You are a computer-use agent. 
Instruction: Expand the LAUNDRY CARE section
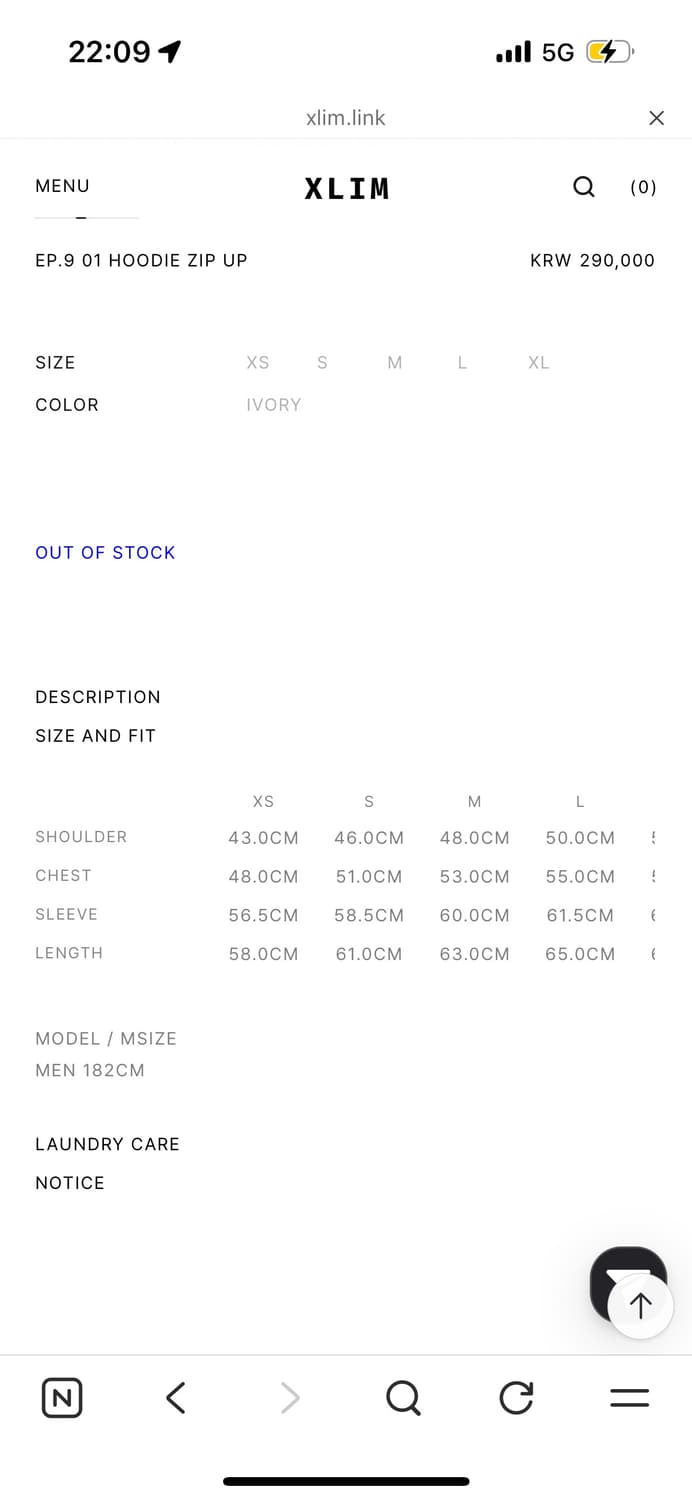coord(107,1144)
